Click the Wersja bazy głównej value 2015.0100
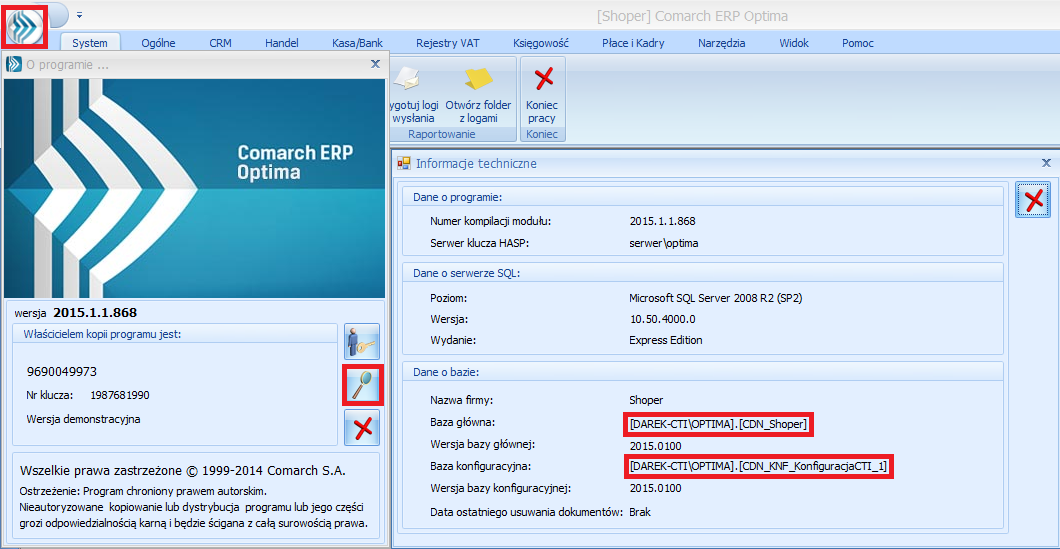This screenshot has height=549, width=1060. point(655,445)
